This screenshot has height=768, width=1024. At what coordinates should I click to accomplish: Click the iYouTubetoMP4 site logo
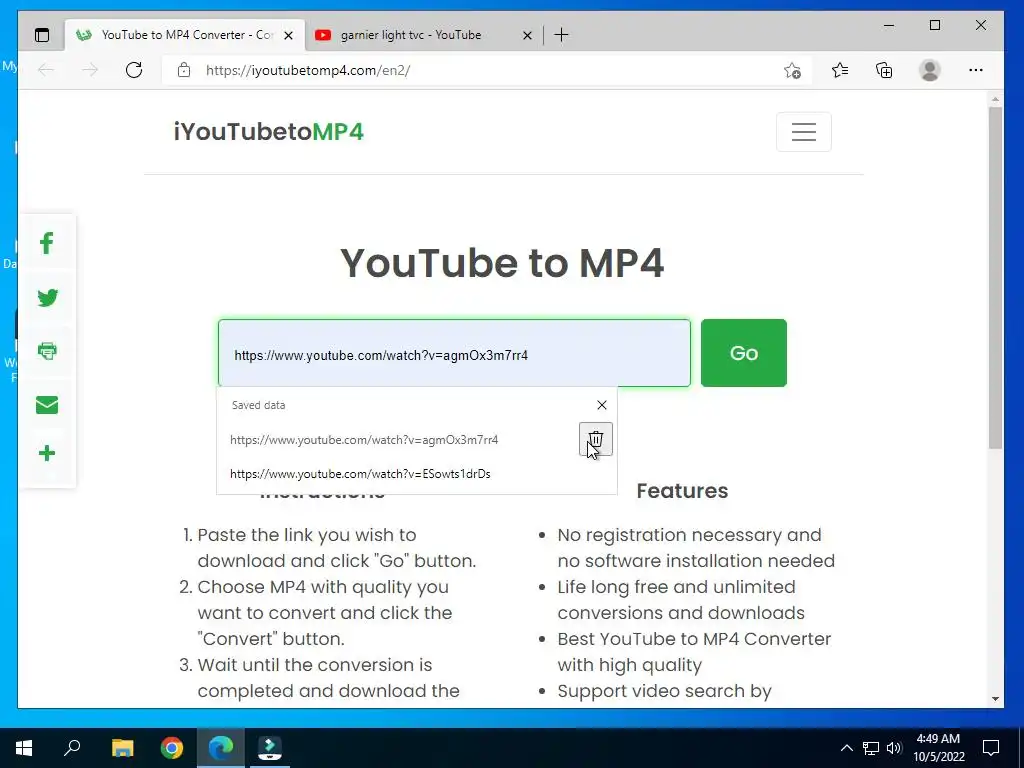268,132
